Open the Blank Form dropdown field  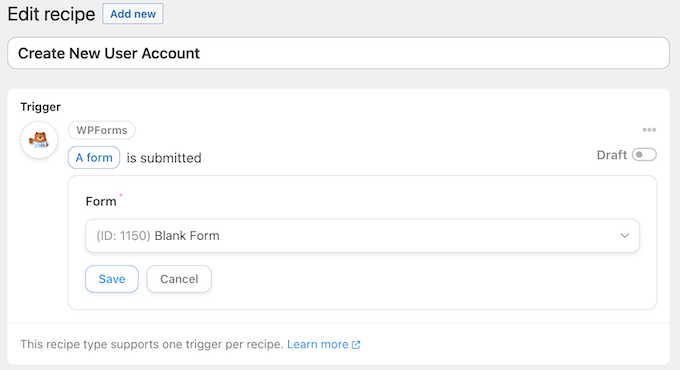coord(362,236)
